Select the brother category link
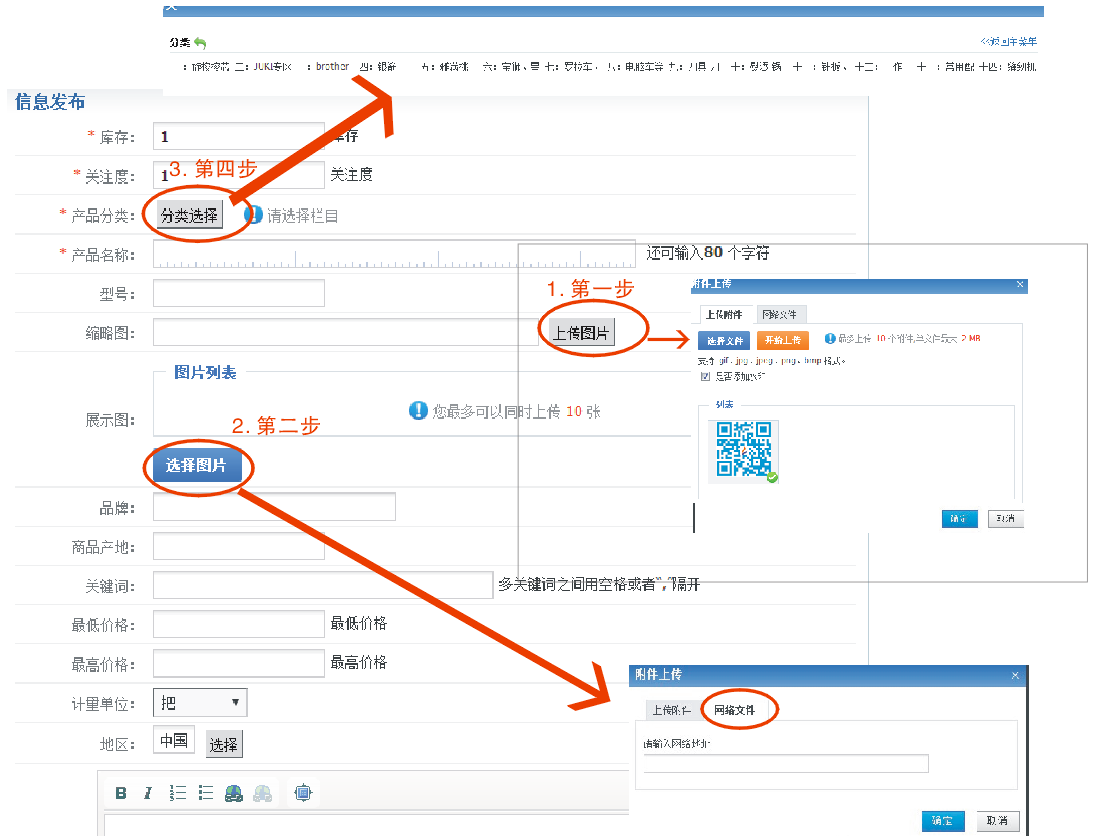The width and height of the screenshot is (1097, 836). pyautogui.click(x=332, y=67)
